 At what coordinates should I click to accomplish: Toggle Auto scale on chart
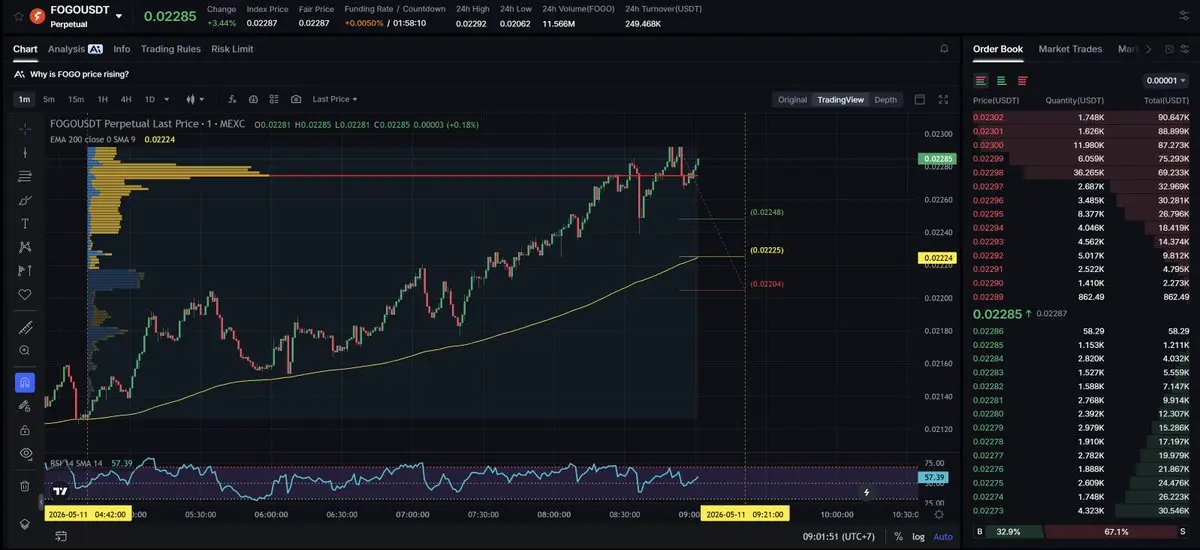click(x=943, y=537)
